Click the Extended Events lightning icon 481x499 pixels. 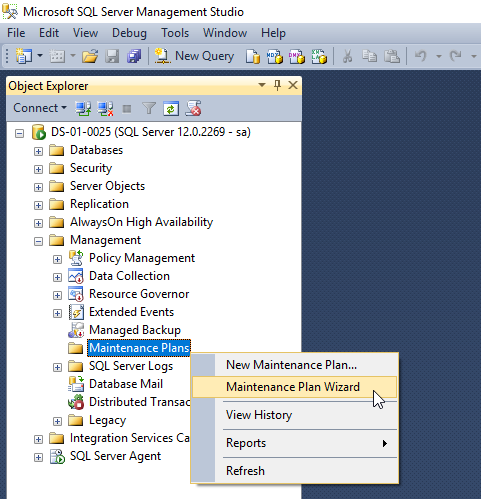(76, 312)
